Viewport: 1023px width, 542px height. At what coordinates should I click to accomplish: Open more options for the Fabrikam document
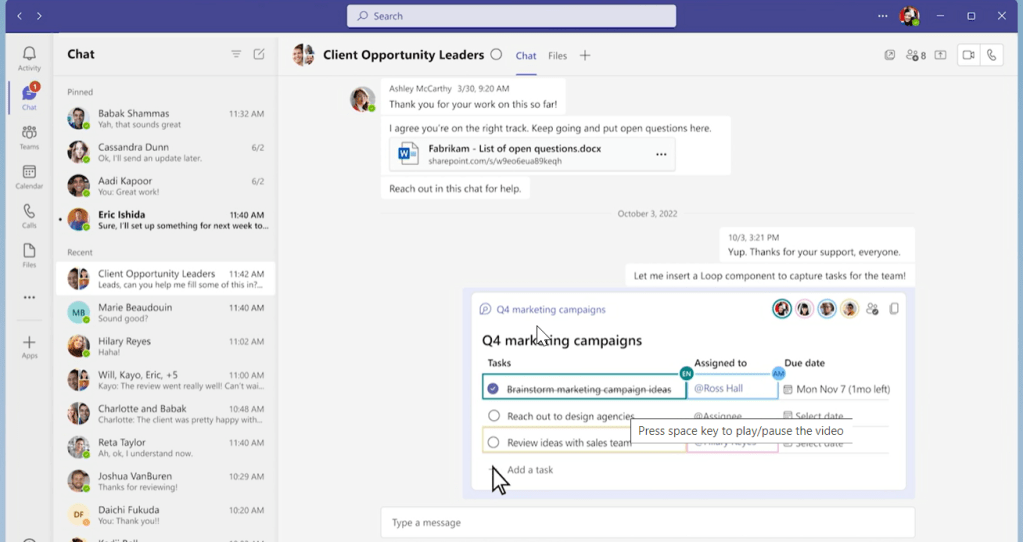pyautogui.click(x=661, y=155)
